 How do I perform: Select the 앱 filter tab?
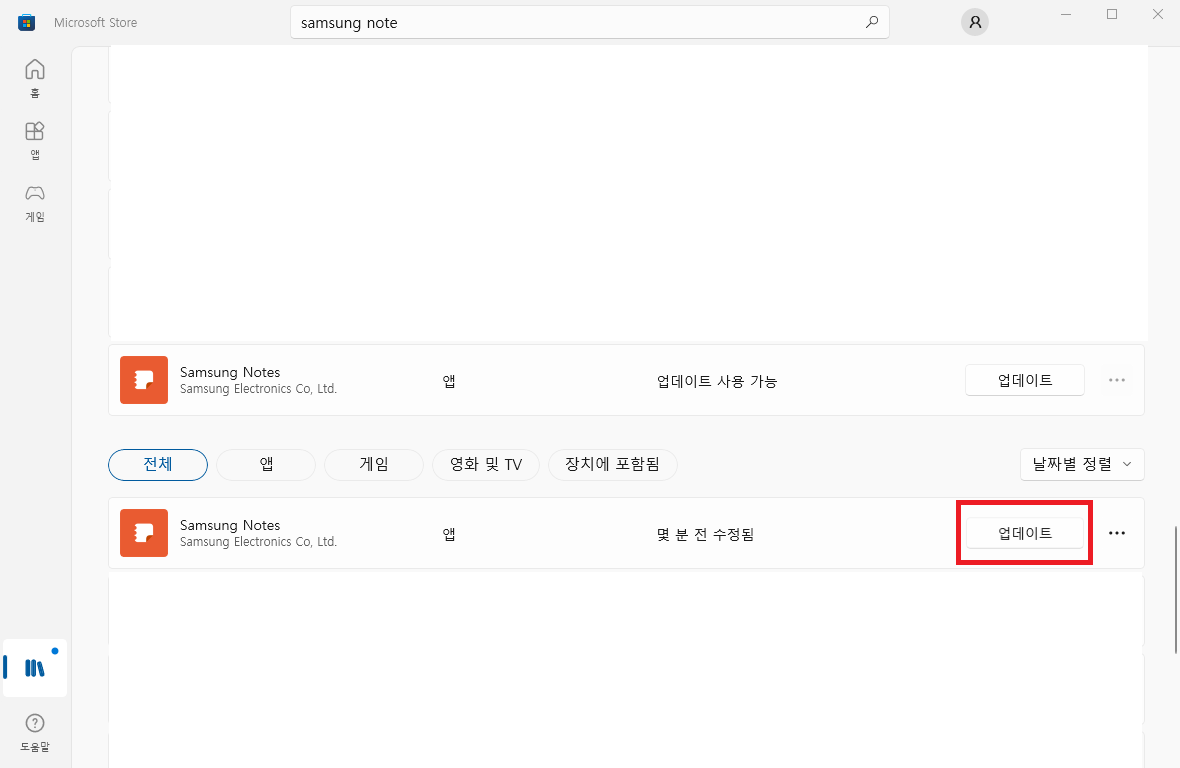tap(266, 464)
